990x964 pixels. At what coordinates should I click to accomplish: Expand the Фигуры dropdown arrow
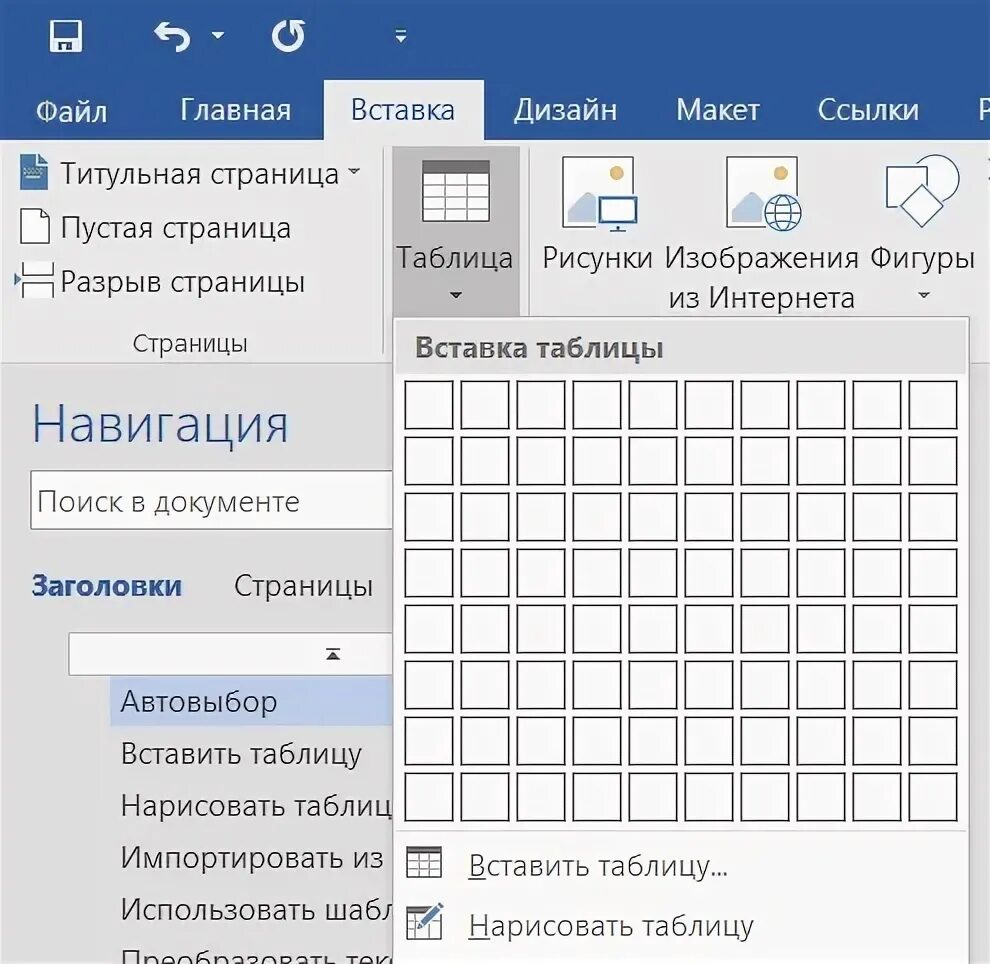pyautogui.click(x=923, y=295)
